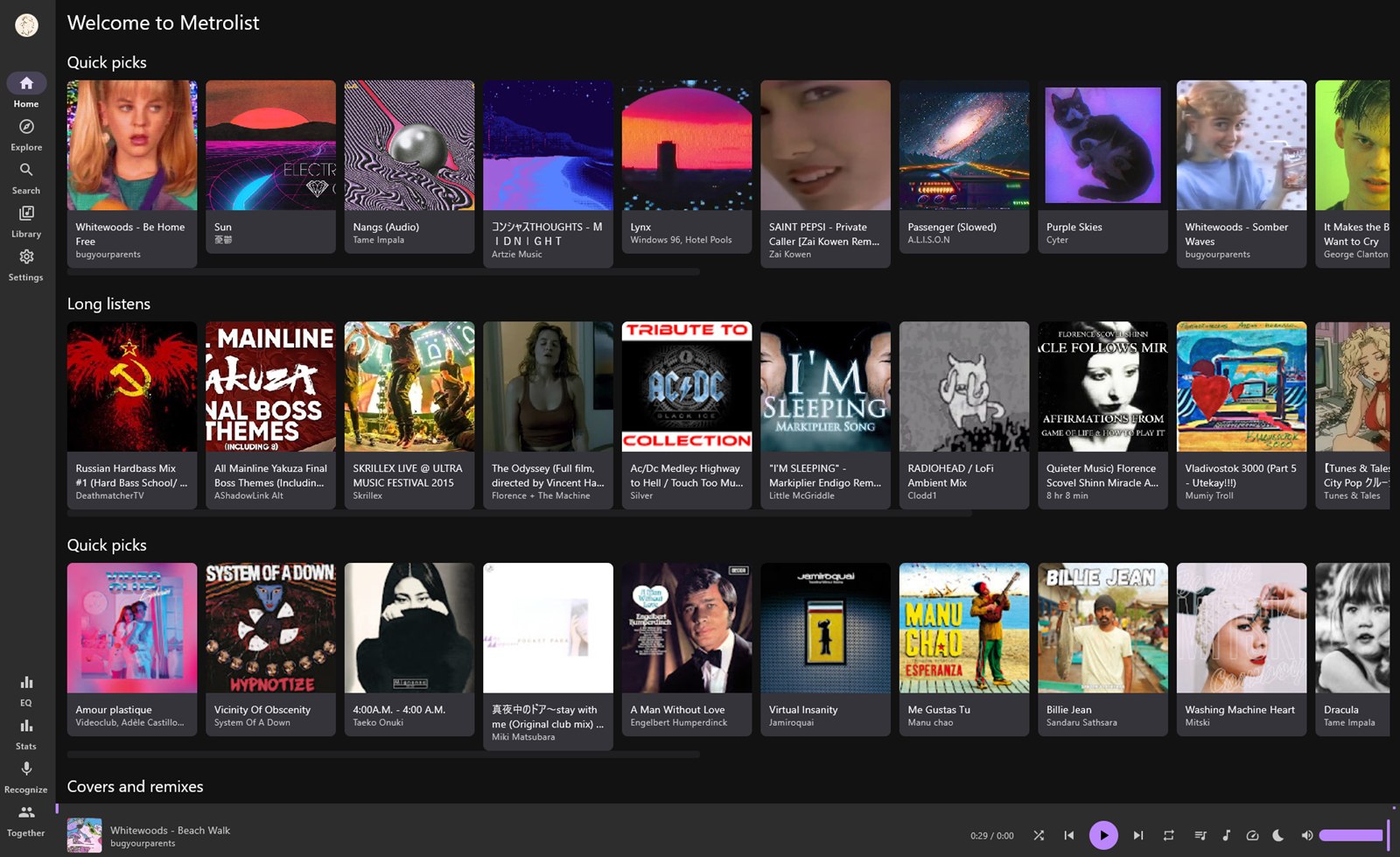This screenshot has height=857, width=1400.
Task: Play 'Washing Machine Heart' by Mitski
Action: click(1242, 649)
